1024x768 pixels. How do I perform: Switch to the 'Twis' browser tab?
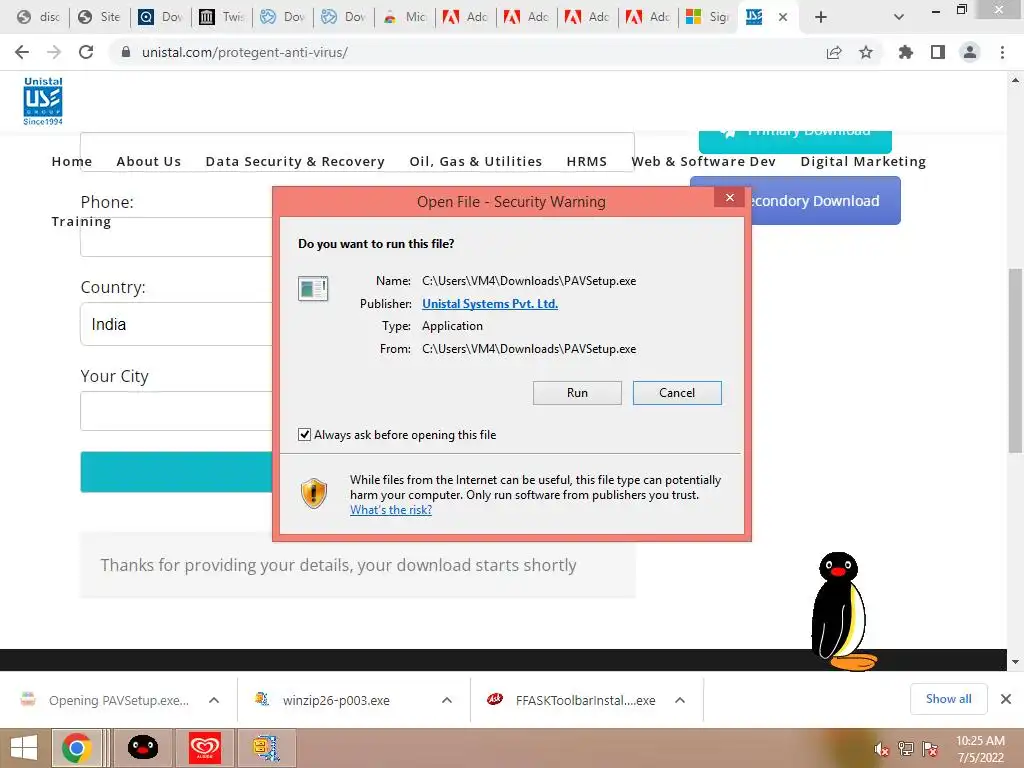[223, 17]
